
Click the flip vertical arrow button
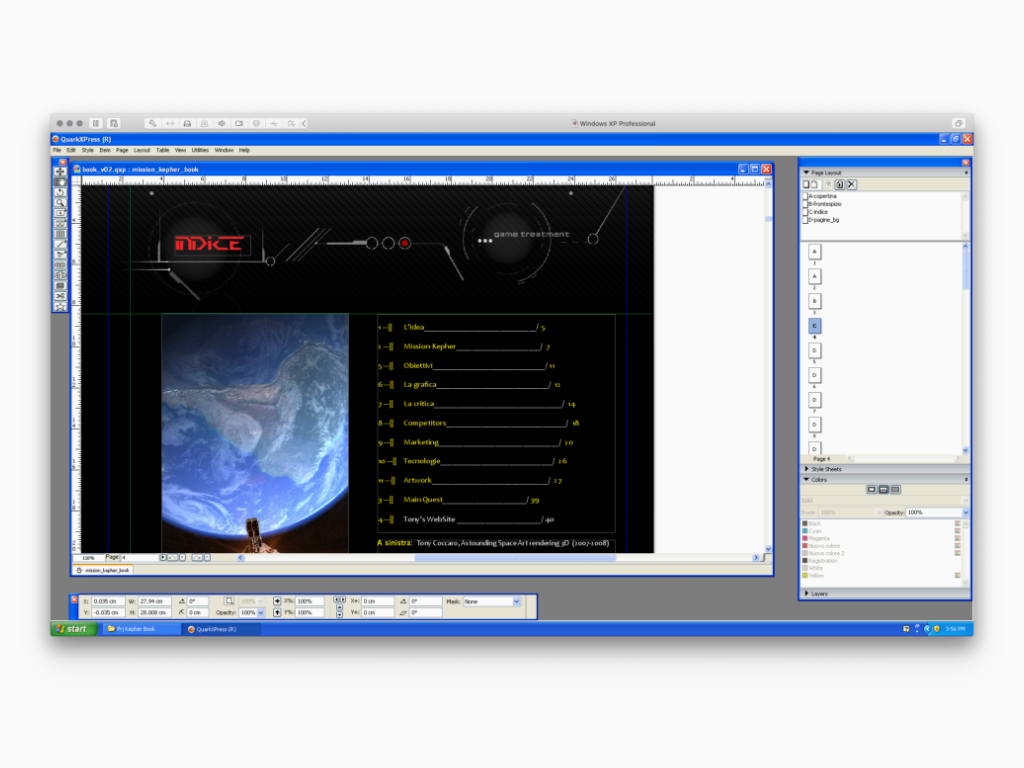tap(277, 613)
